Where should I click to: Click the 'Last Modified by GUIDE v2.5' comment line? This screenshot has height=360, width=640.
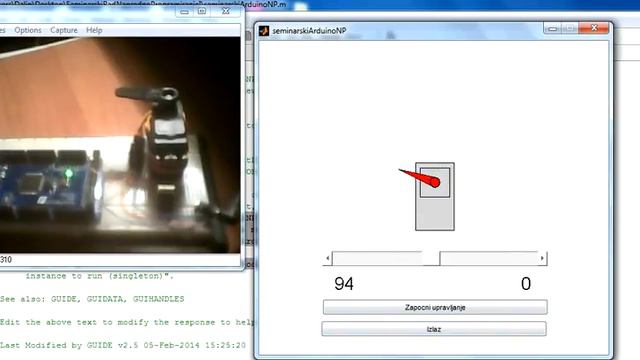tap(122, 345)
